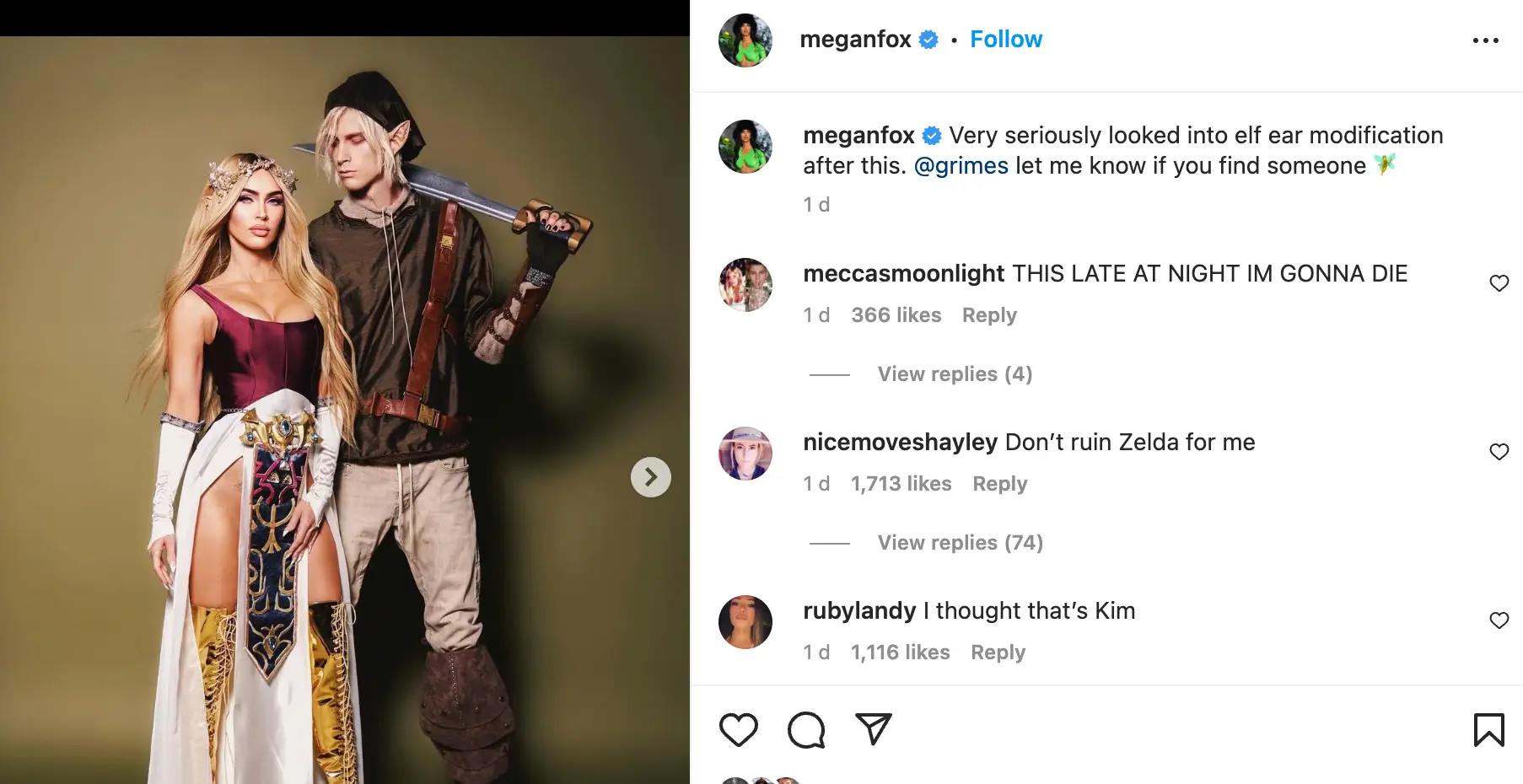The height and width of the screenshot is (784, 1523).
Task: Share the post via paper plane icon
Action: pos(873,729)
